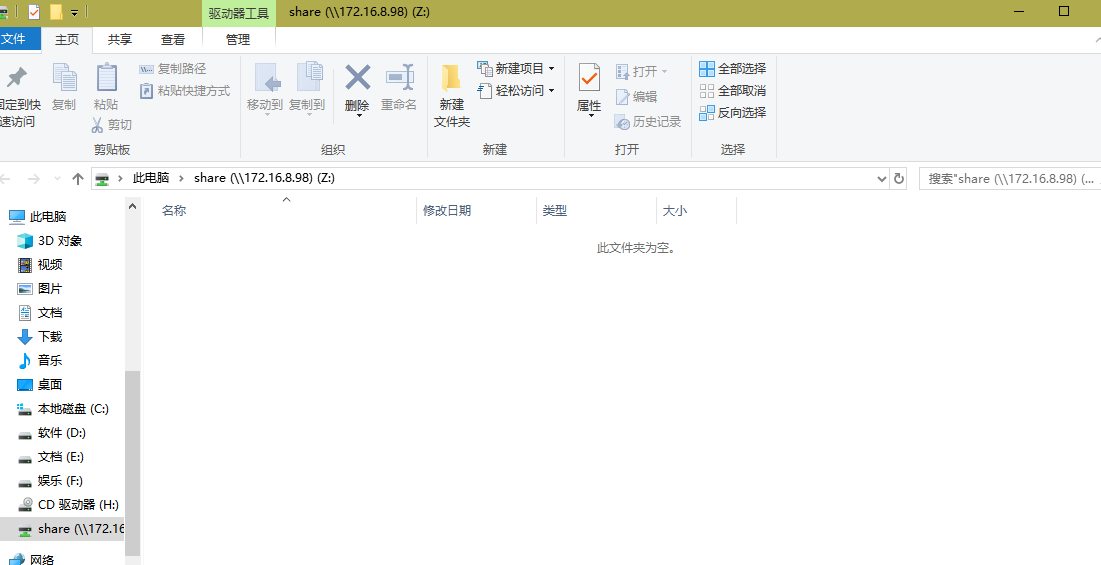Click 粘贴快捷方式 (Paste shortcut)
The image size is (1101, 565).
click(x=185, y=91)
